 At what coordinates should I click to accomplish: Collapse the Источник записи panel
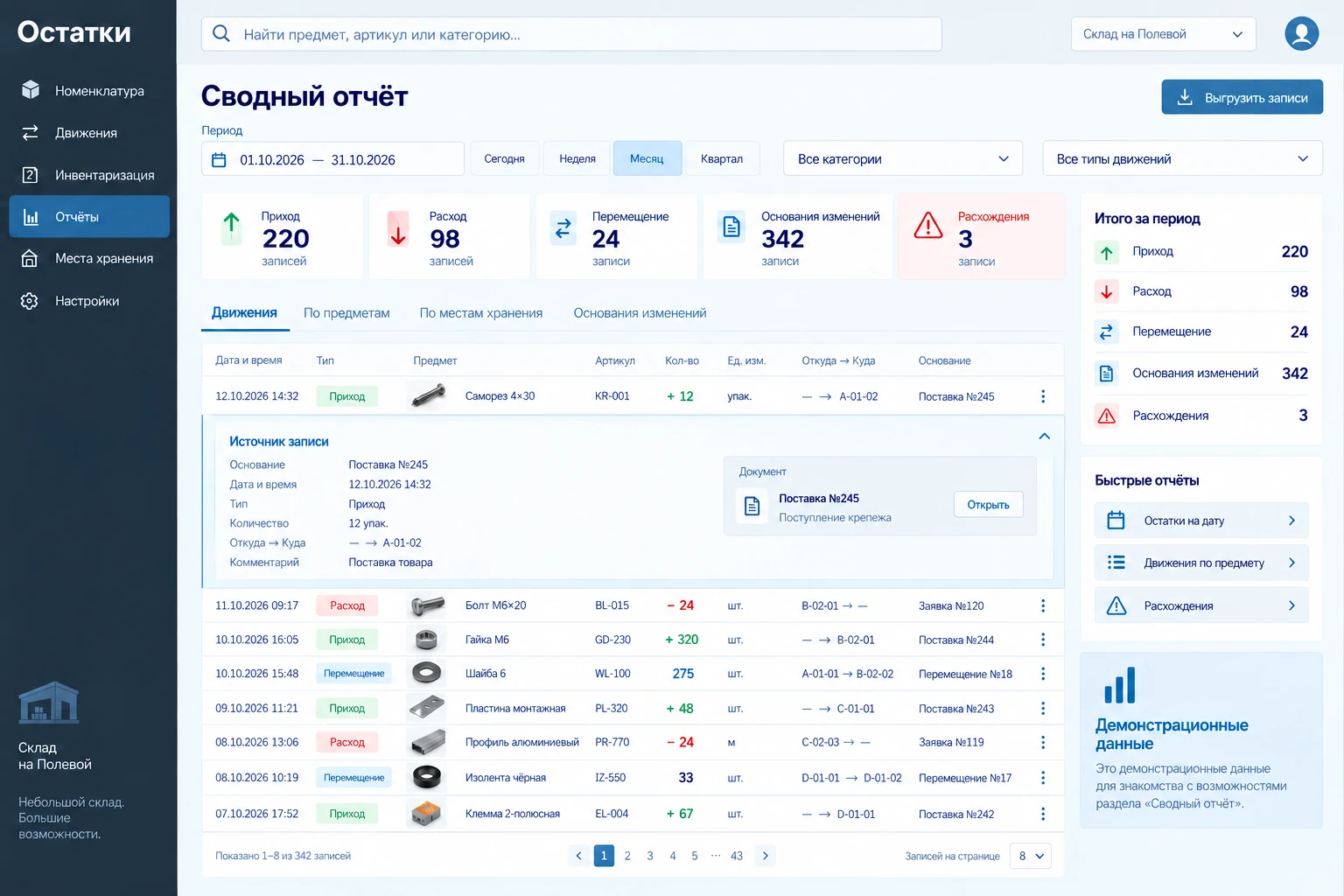click(x=1044, y=437)
